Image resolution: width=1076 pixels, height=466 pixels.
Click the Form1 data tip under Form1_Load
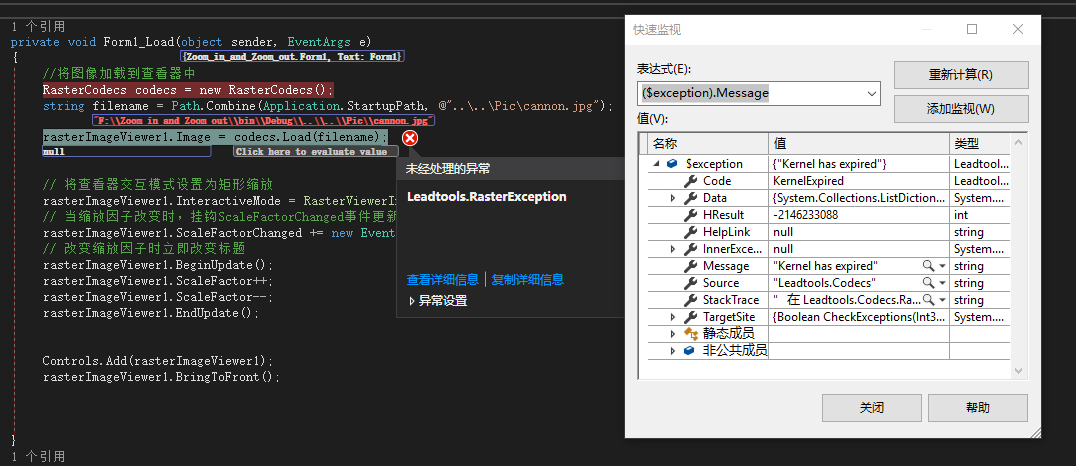292,56
